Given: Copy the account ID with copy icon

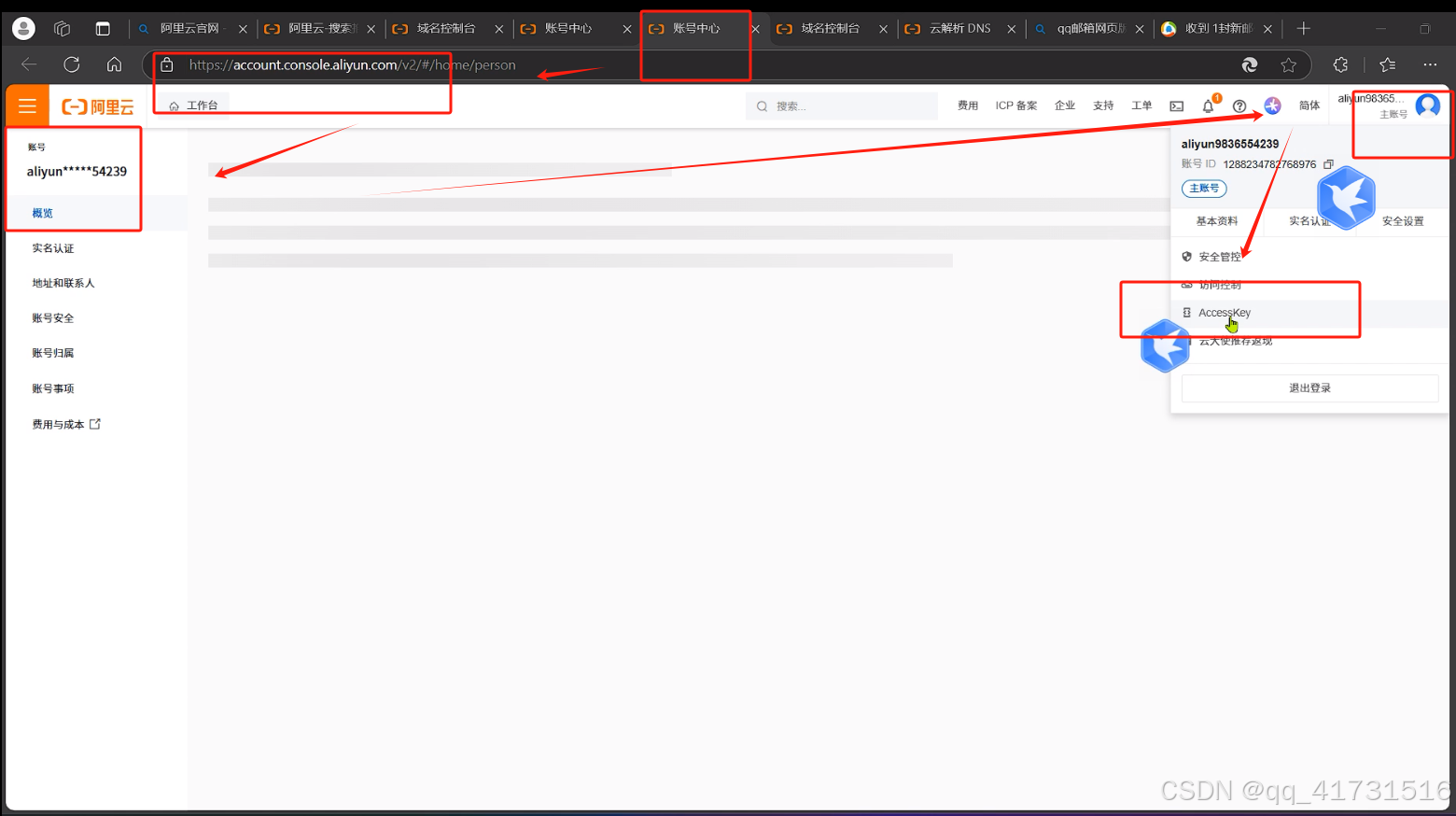Looking at the screenshot, I should pyautogui.click(x=1328, y=164).
